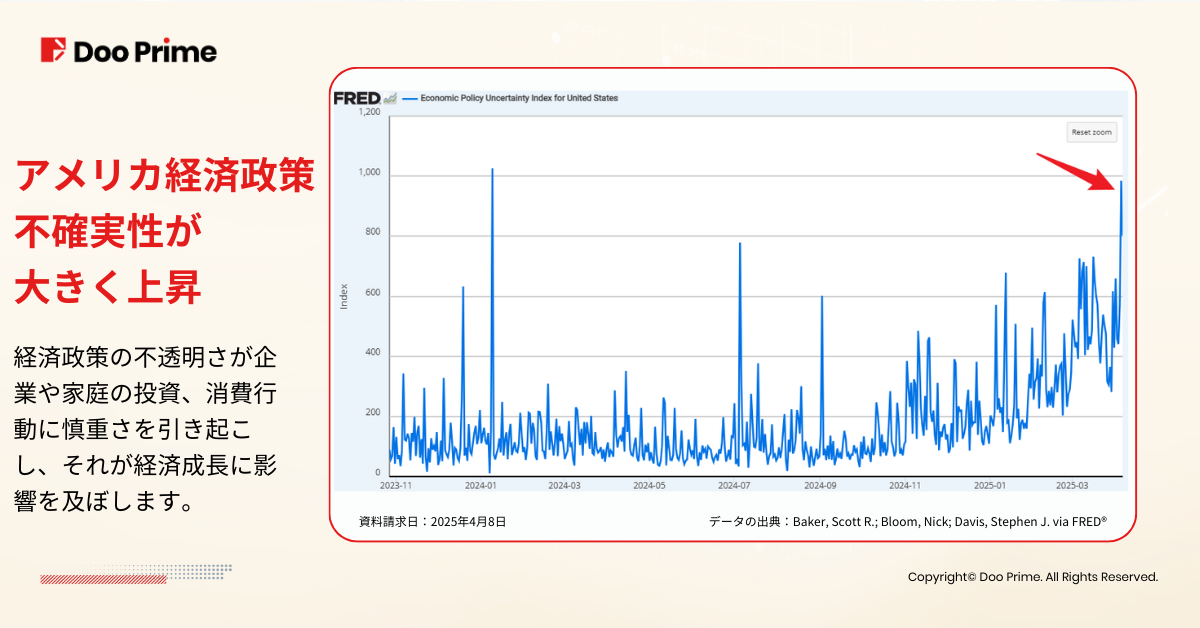
Task: Click the red arrow pointing at latest spike
Action: [1078, 170]
